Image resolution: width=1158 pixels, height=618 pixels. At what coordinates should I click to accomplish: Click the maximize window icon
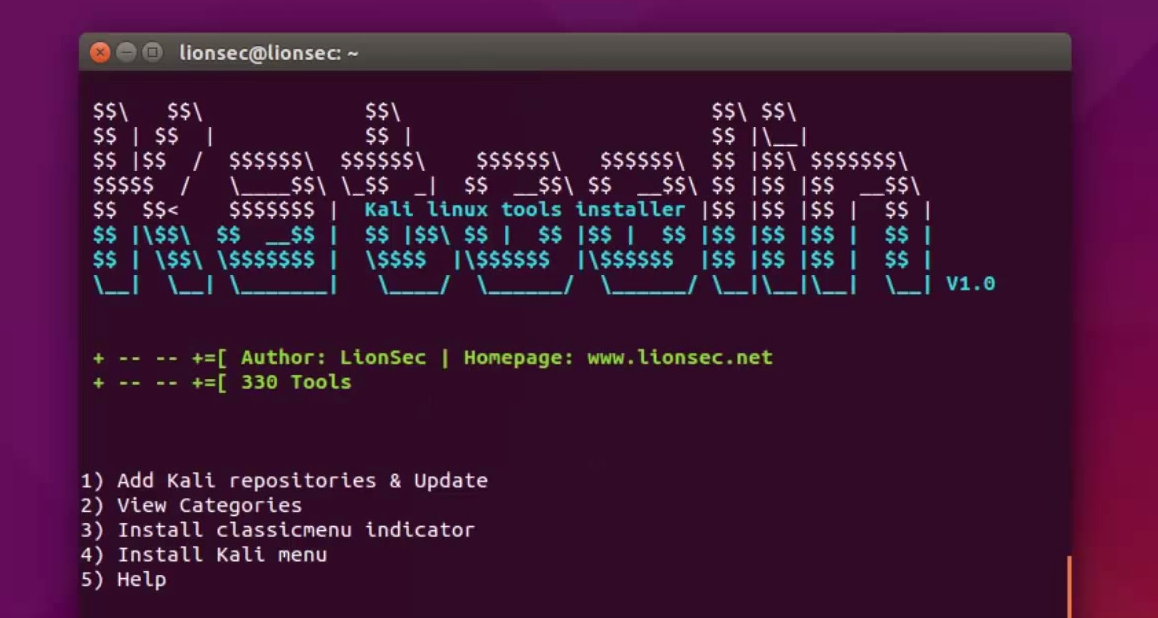click(152, 53)
